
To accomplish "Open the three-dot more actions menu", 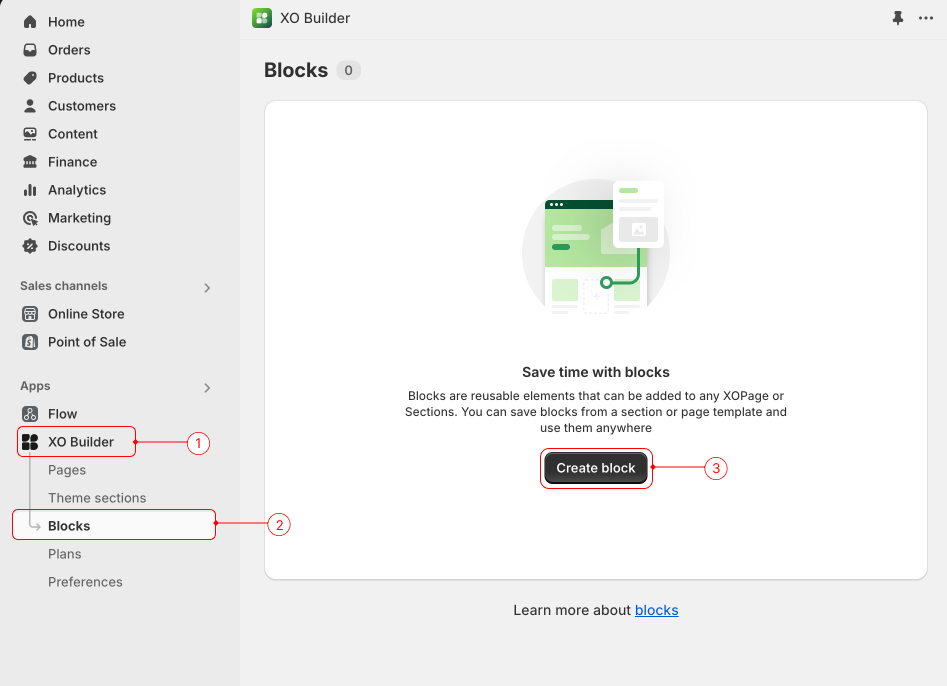I will click(x=926, y=18).
